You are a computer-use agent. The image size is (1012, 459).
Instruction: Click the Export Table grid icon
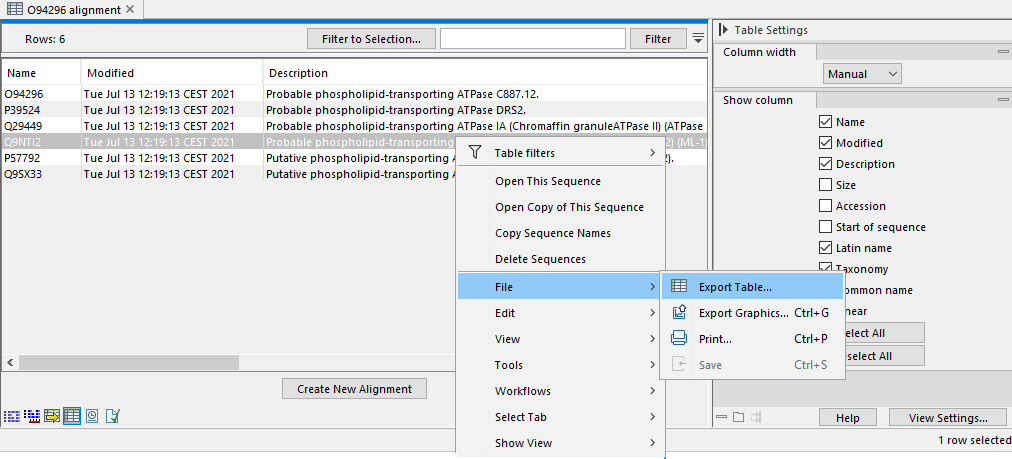679,287
